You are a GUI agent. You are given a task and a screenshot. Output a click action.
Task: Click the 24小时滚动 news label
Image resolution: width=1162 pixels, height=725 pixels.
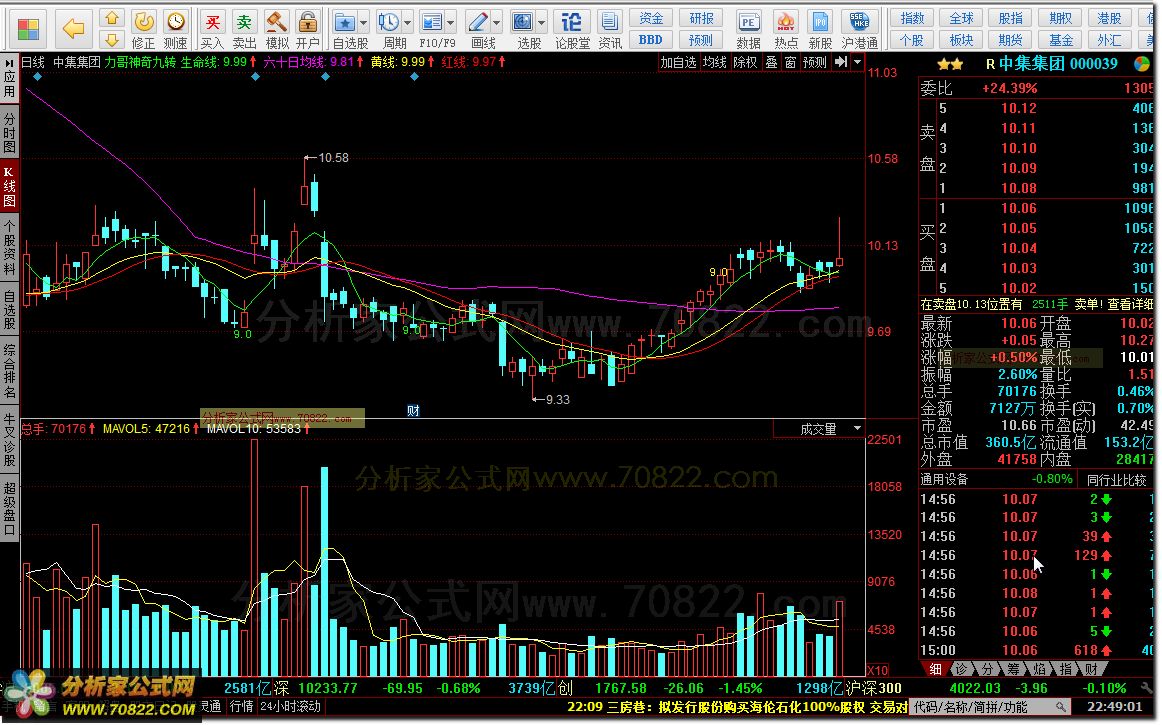click(x=290, y=706)
